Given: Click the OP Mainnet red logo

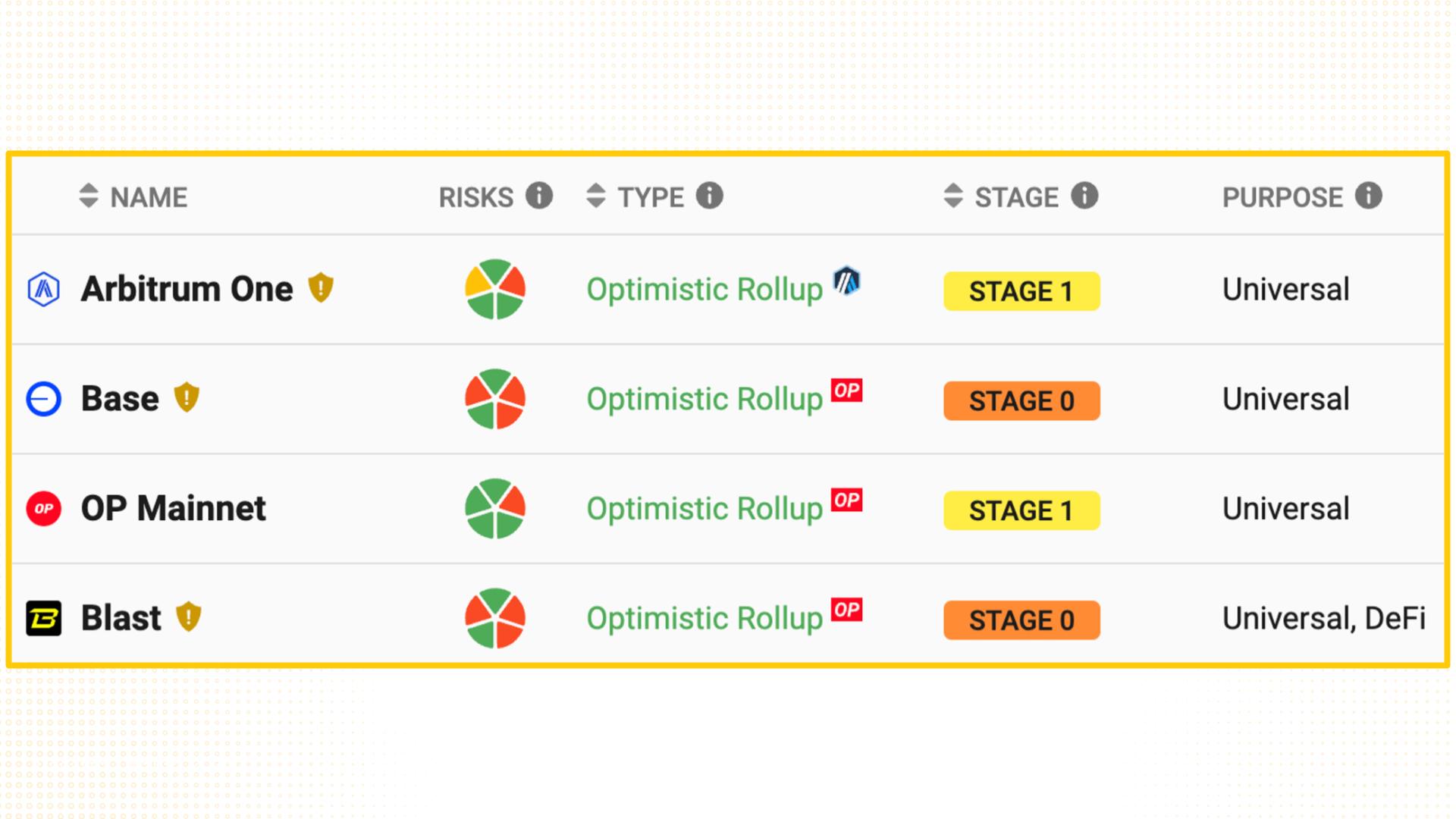Looking at the screenshot, I should tap(43, 509).
